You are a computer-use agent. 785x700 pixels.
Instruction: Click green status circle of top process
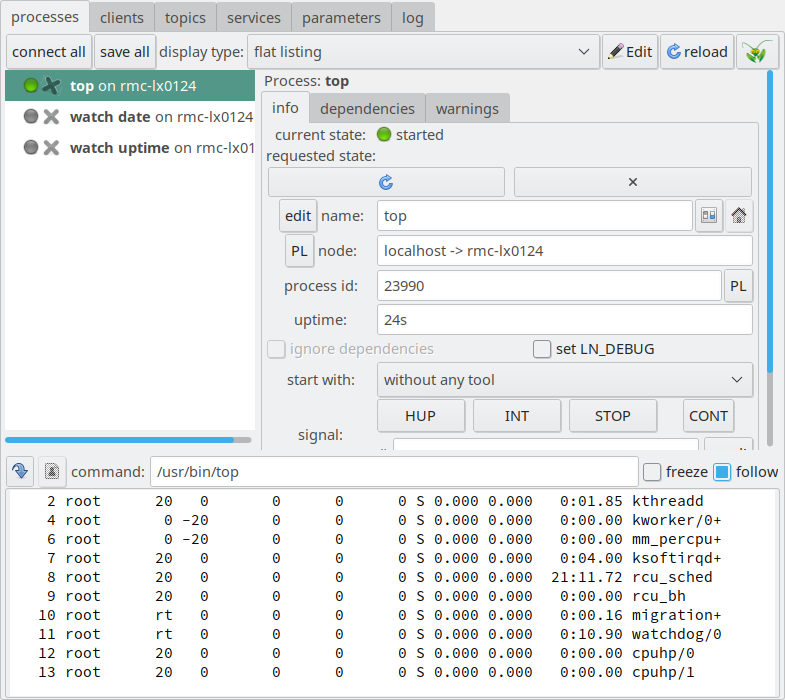pos(31,86)
